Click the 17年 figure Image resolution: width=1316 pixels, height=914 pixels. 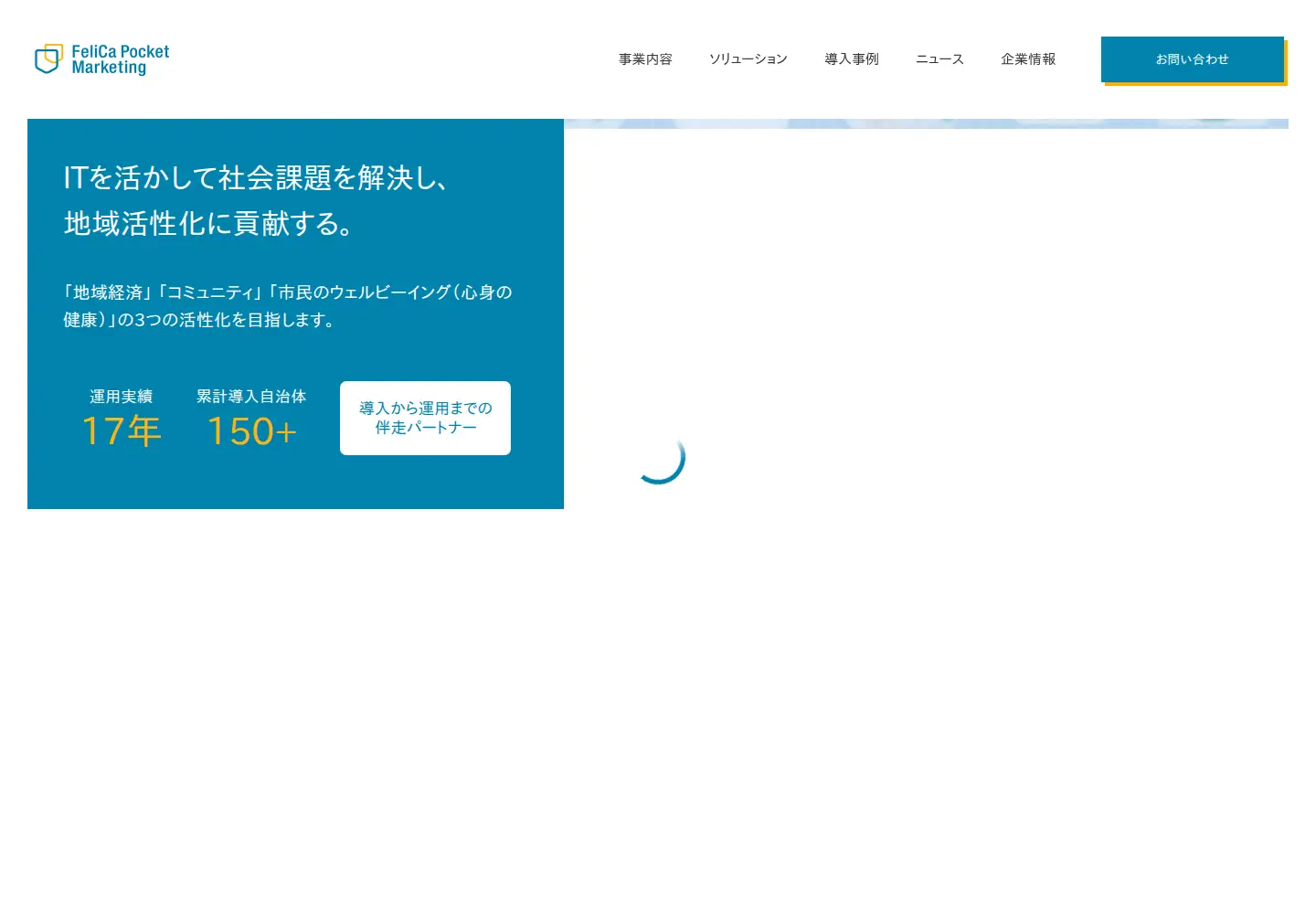[122, 431]
